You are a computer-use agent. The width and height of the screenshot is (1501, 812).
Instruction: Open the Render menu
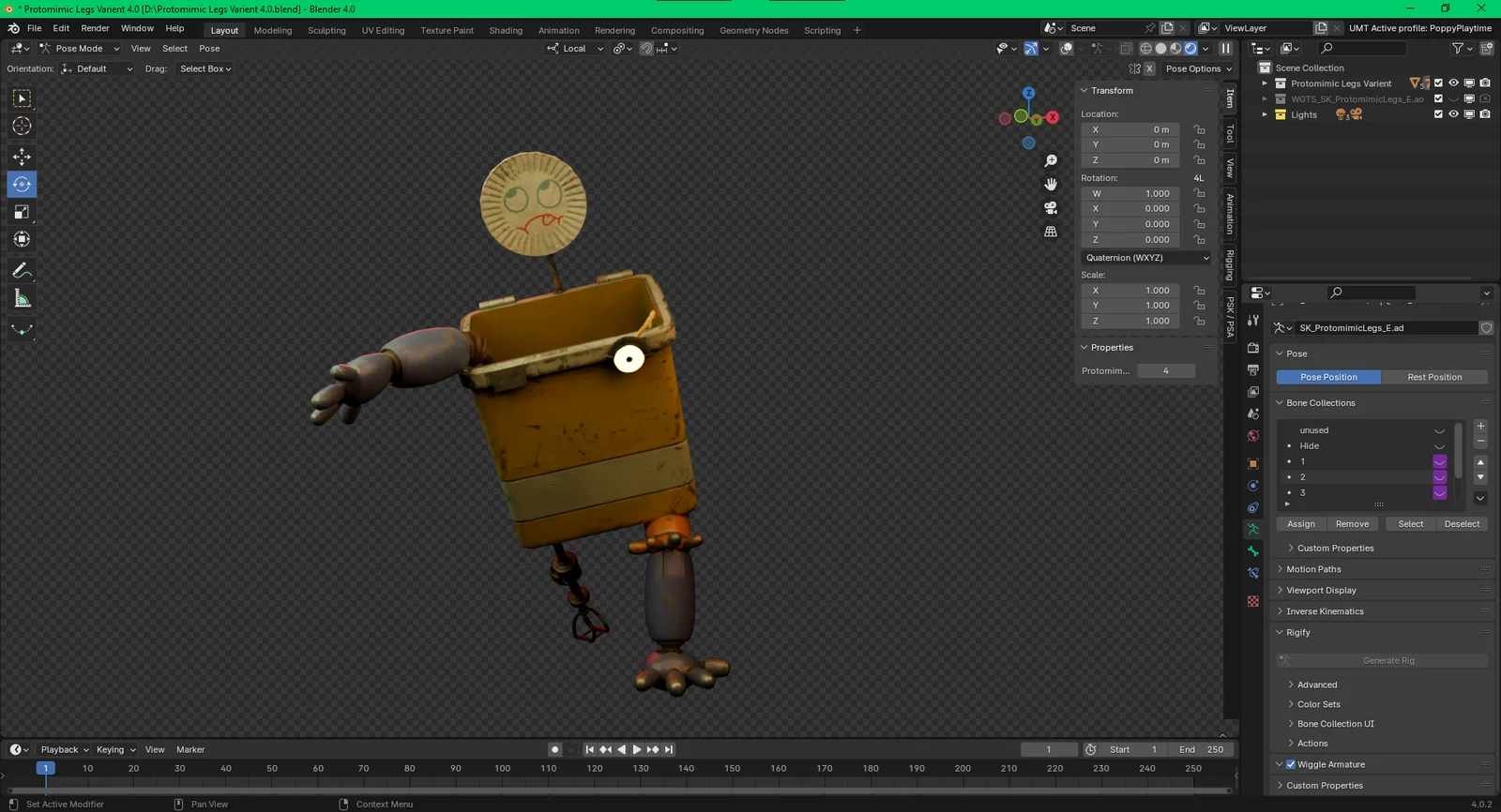(x=95, y=28)
